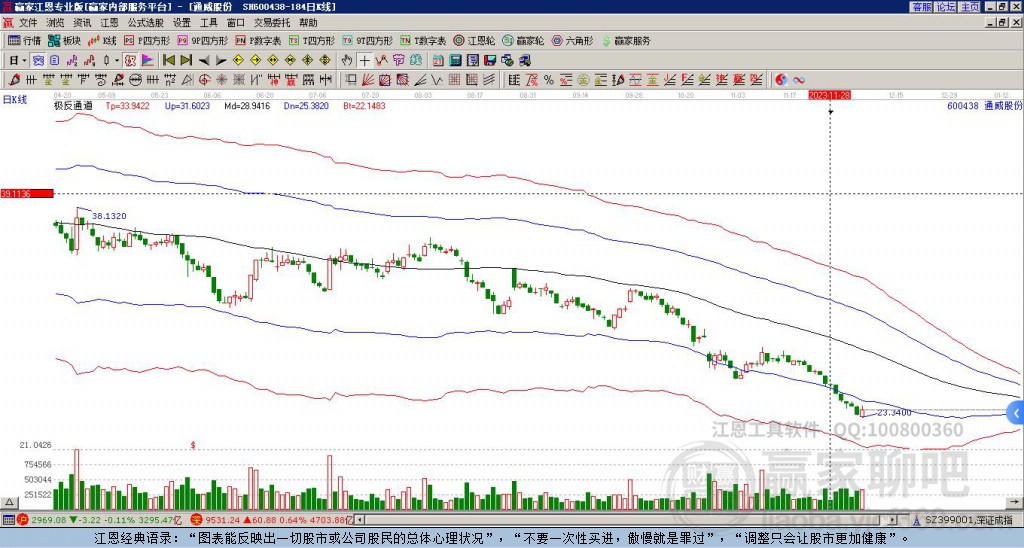Click the 38.1320 high price label
Screen dimensions: 1024x548
[109, 216]
